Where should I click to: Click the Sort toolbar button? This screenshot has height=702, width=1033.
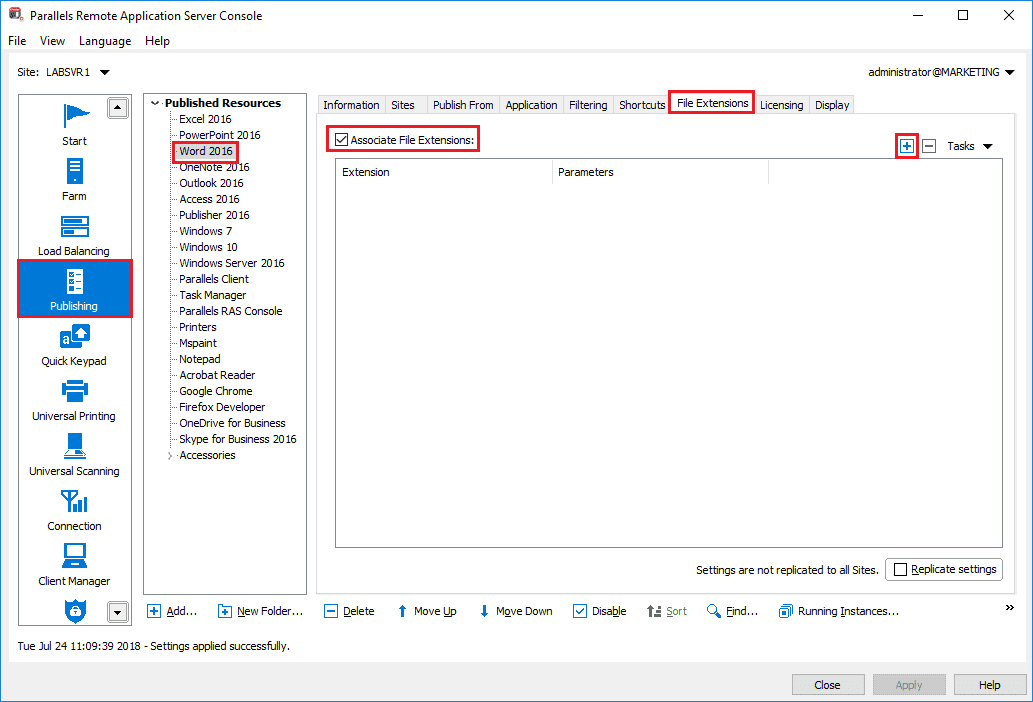(x=667, y=611)
